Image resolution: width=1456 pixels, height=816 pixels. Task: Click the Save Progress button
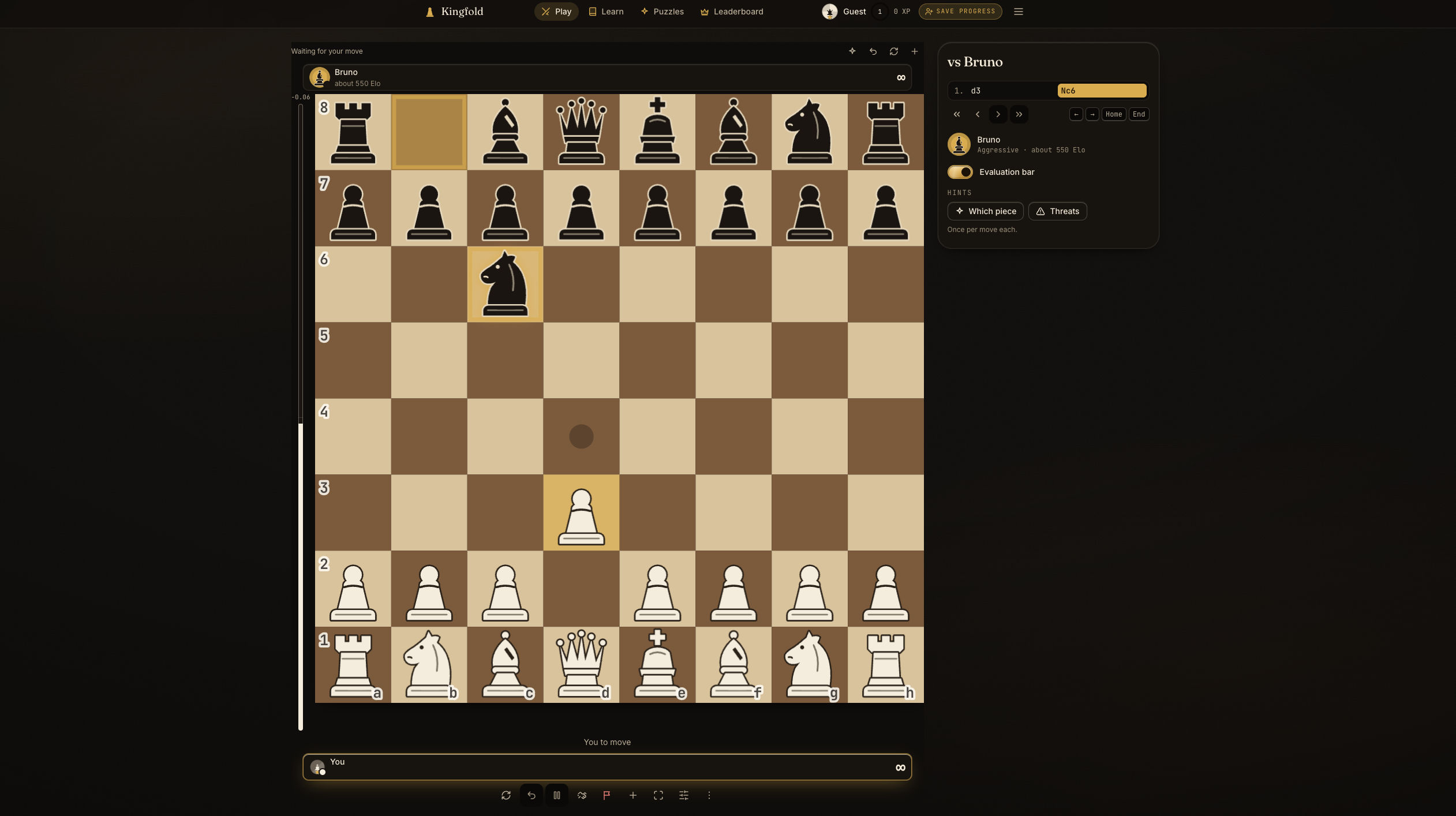960,12
